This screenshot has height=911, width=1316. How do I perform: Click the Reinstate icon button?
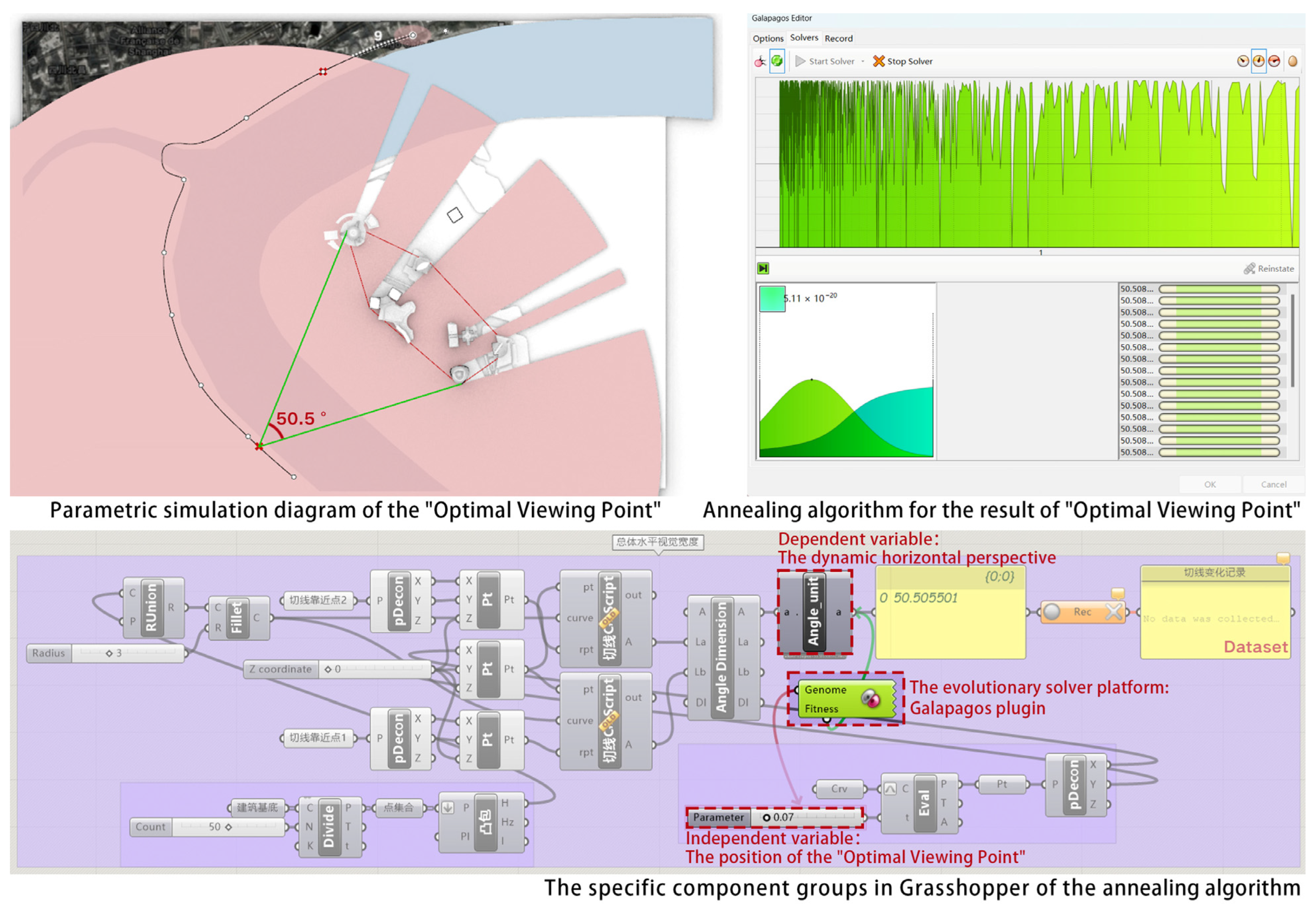tap(1249, 268)
